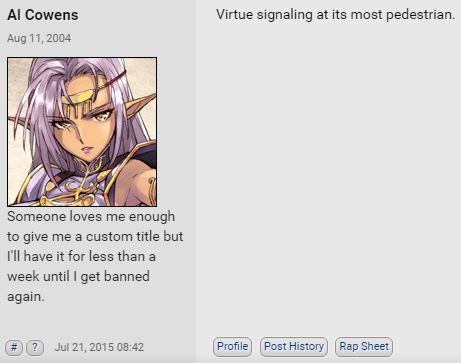Select the username Al Cowens
This screenshot has height=363, width=461.
tap(43, 15)
